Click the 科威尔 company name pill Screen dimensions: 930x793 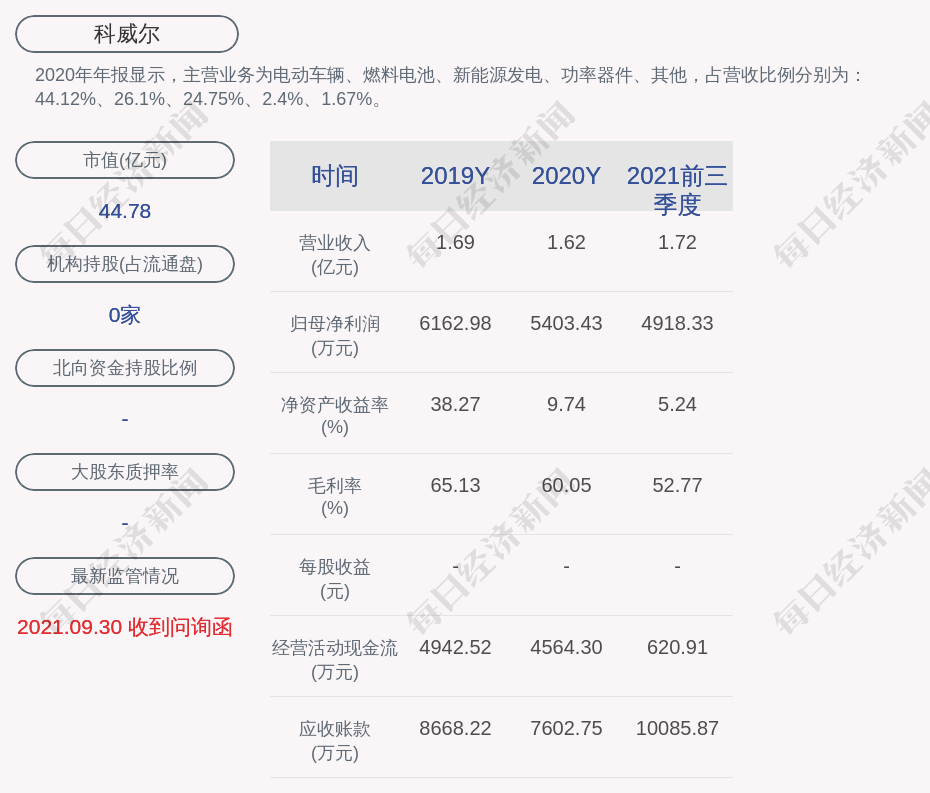127,34
